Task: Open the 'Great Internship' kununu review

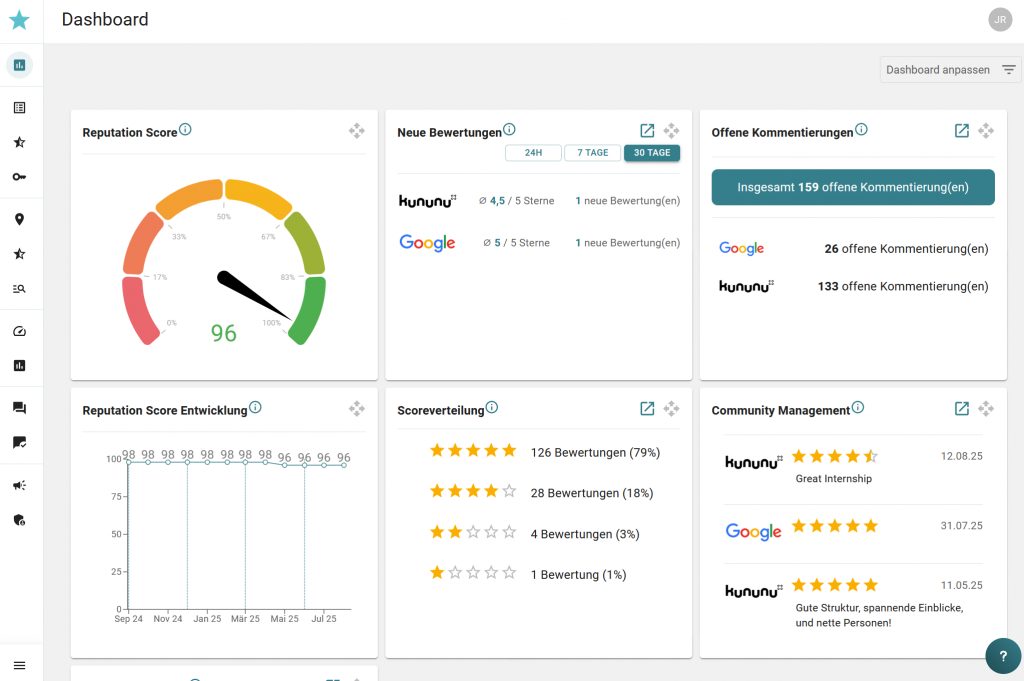Action: 833,478
